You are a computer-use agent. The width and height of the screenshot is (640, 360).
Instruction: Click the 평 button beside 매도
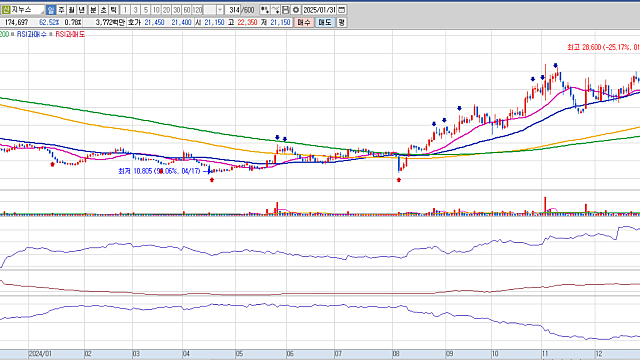(341, 22)
